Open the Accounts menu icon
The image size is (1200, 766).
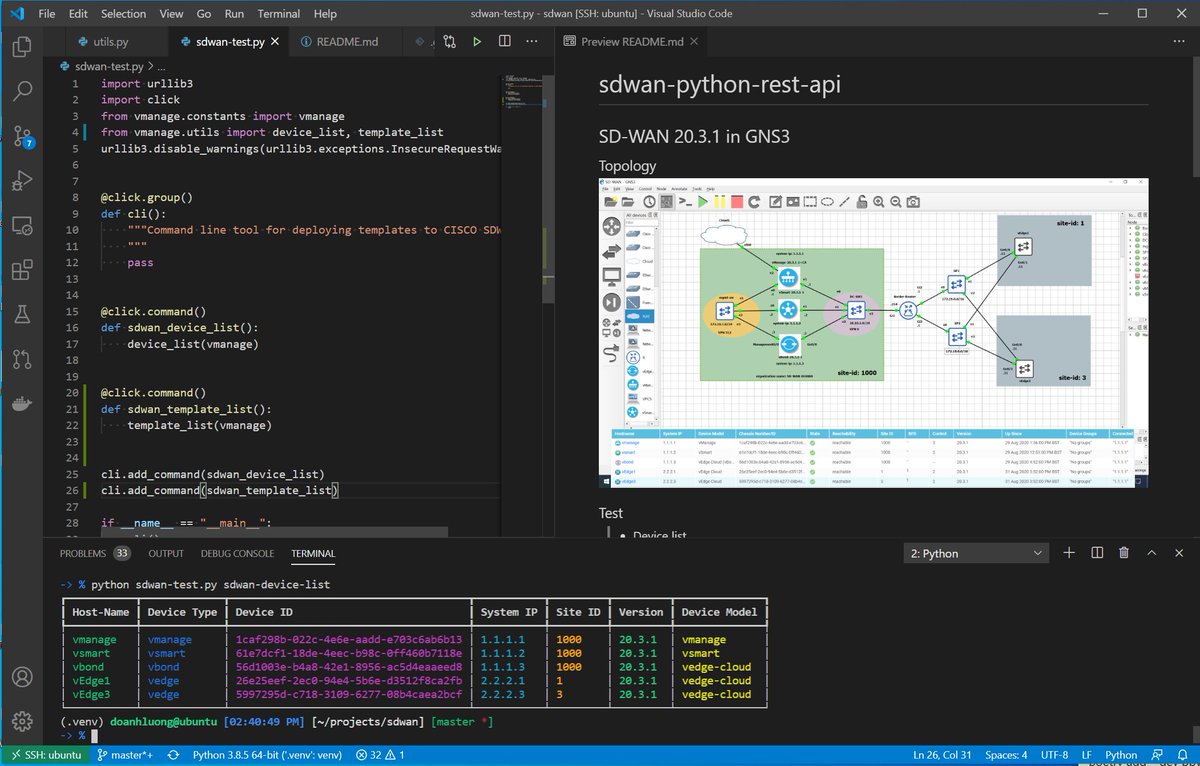pyautogui.click(x=22, y=676)
